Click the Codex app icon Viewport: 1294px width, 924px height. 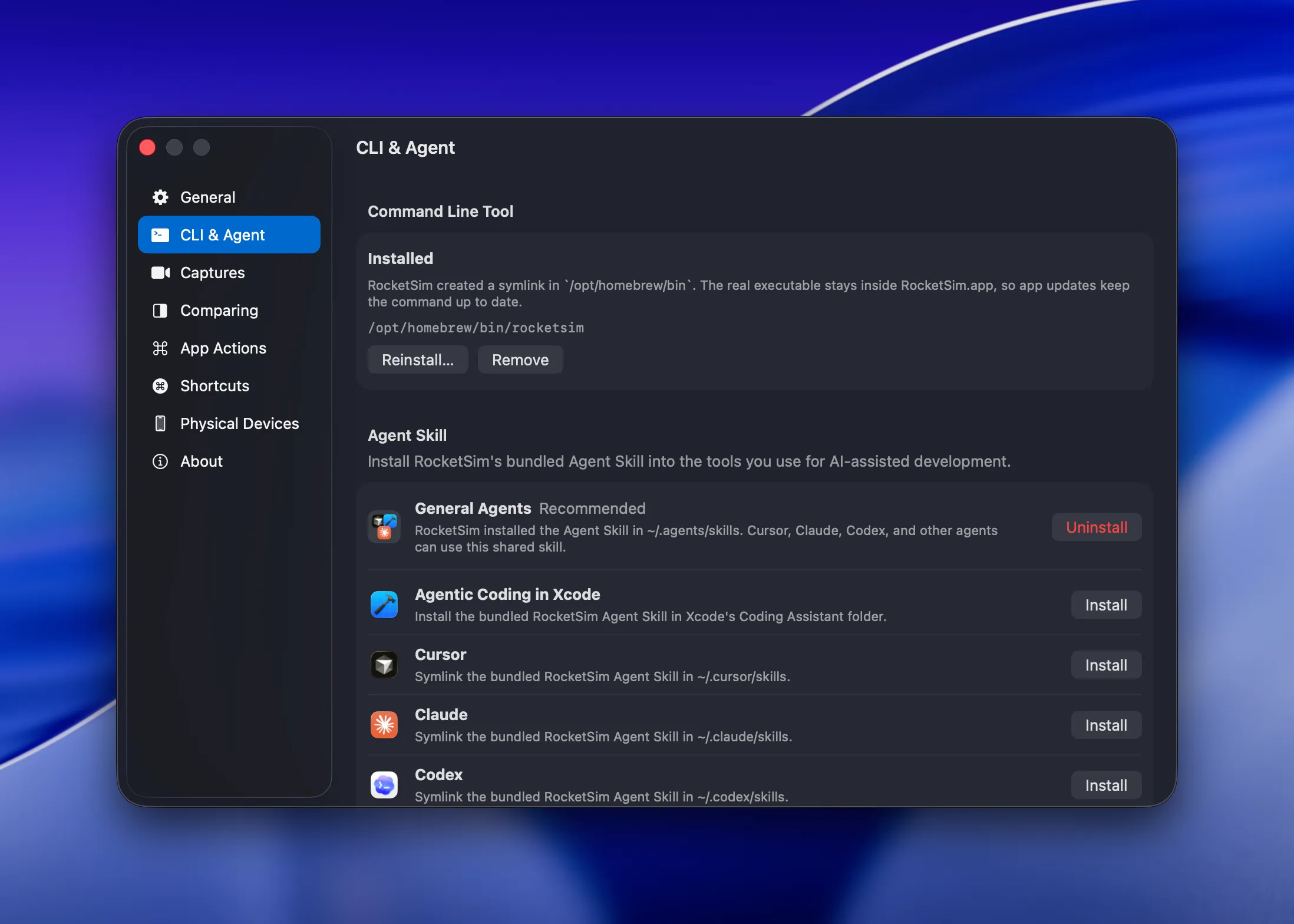384,785
